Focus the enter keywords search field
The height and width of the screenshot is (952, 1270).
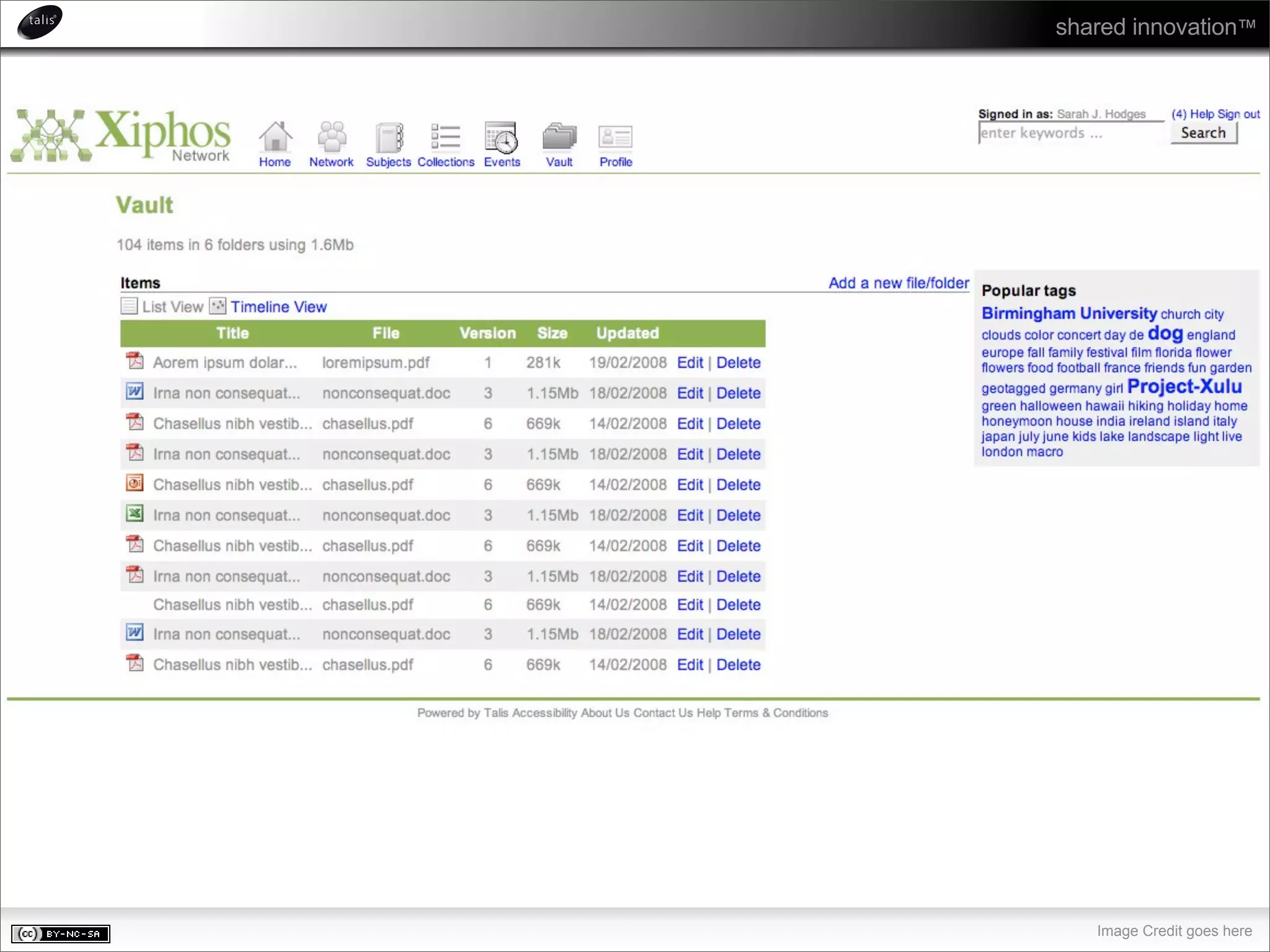[x=1071, y=133]
